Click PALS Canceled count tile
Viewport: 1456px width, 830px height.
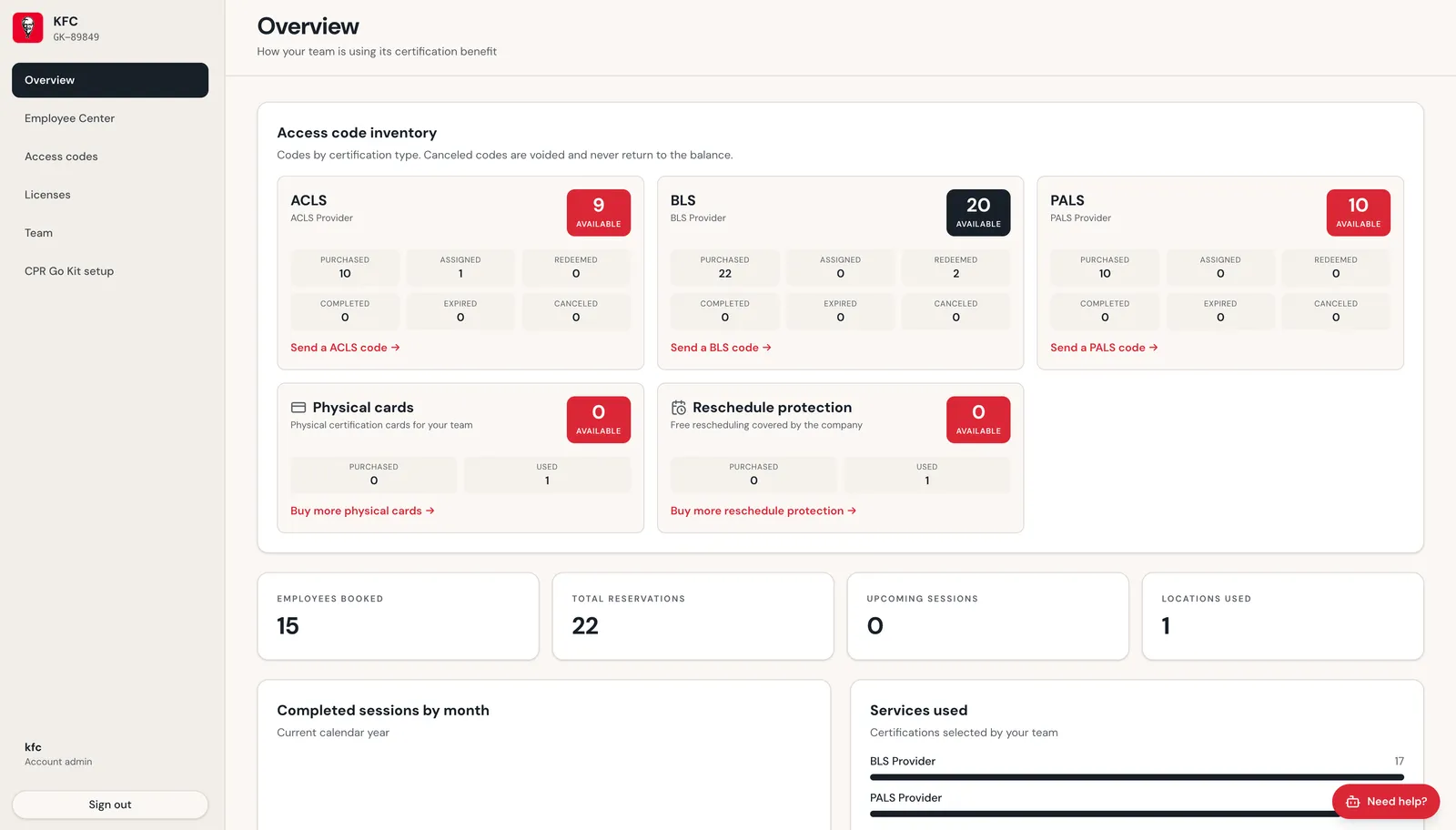coord(1336,311)
